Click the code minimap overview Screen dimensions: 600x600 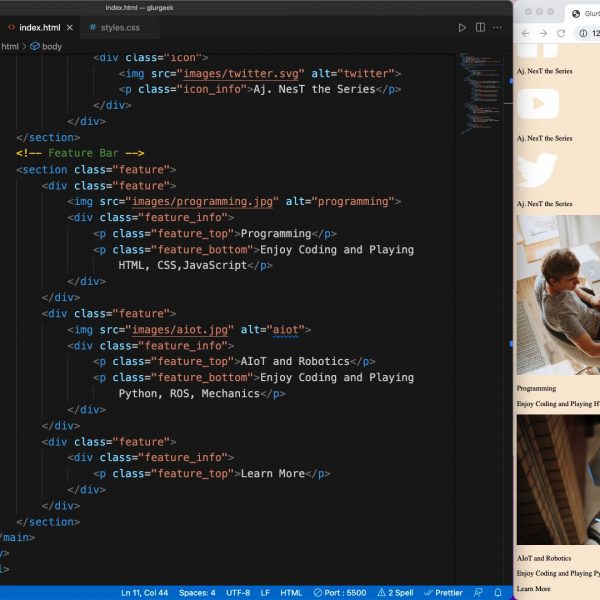[476, 95]
